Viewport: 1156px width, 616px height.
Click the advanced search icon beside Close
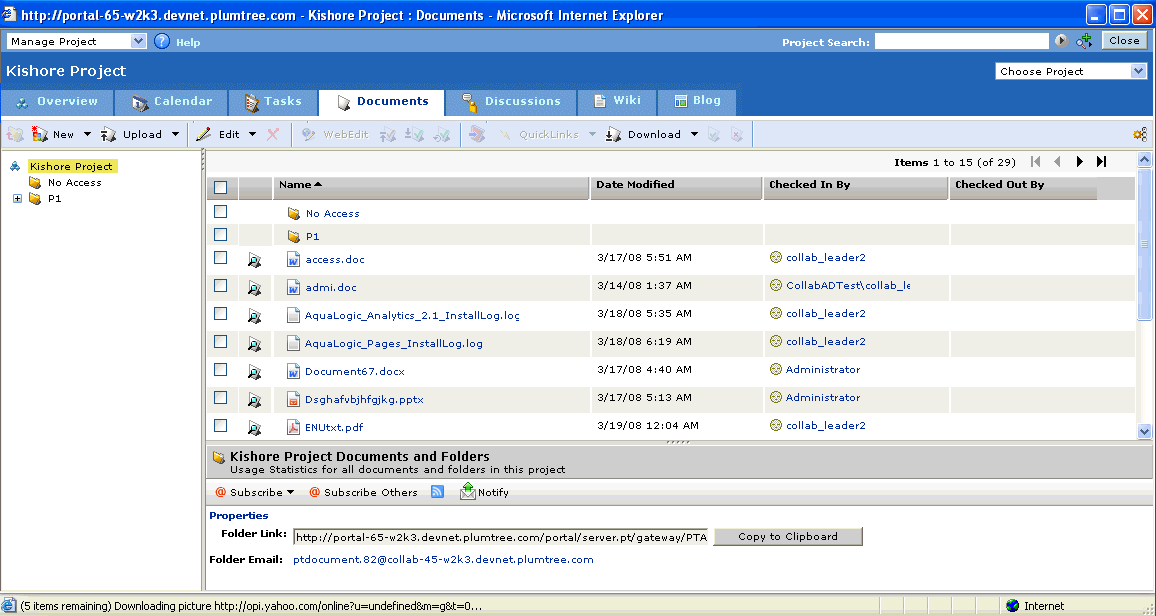[1084, 41]
